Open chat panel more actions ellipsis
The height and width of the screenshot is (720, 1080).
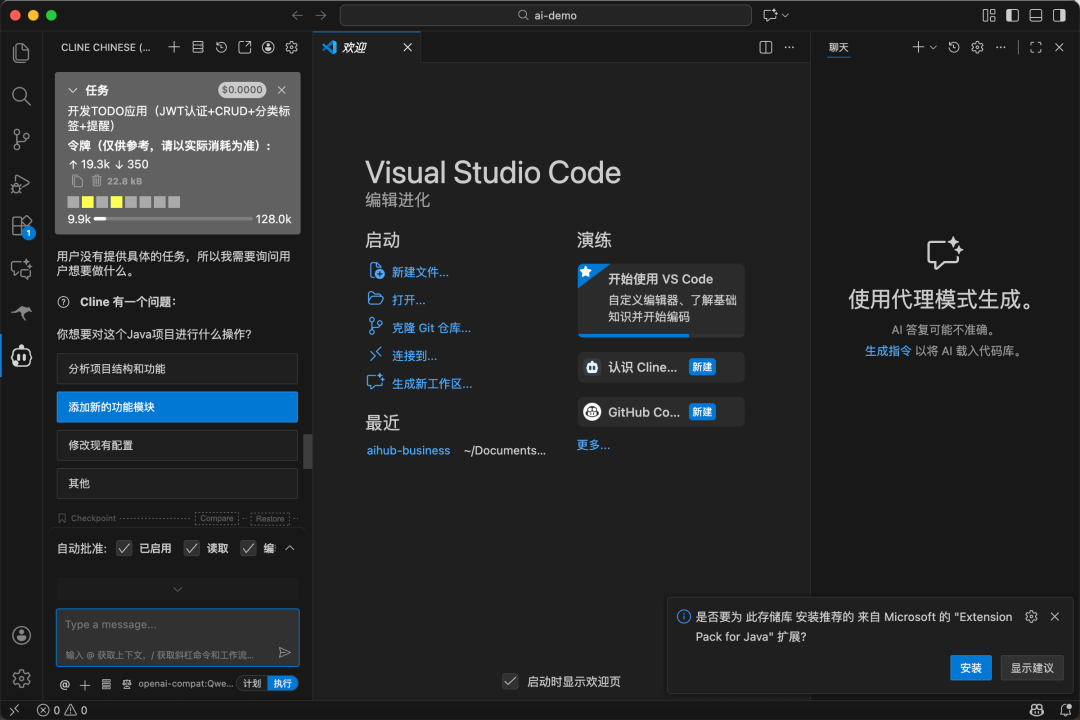[x=1000, y=47]
